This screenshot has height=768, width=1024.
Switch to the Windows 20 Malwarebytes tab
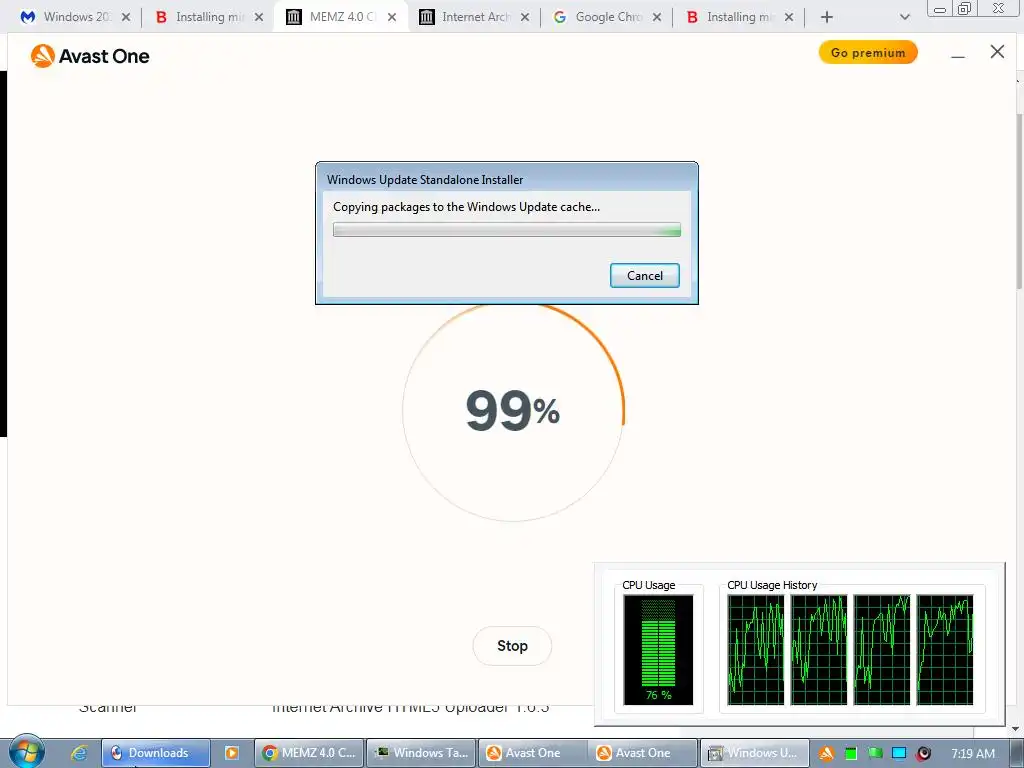75,17
